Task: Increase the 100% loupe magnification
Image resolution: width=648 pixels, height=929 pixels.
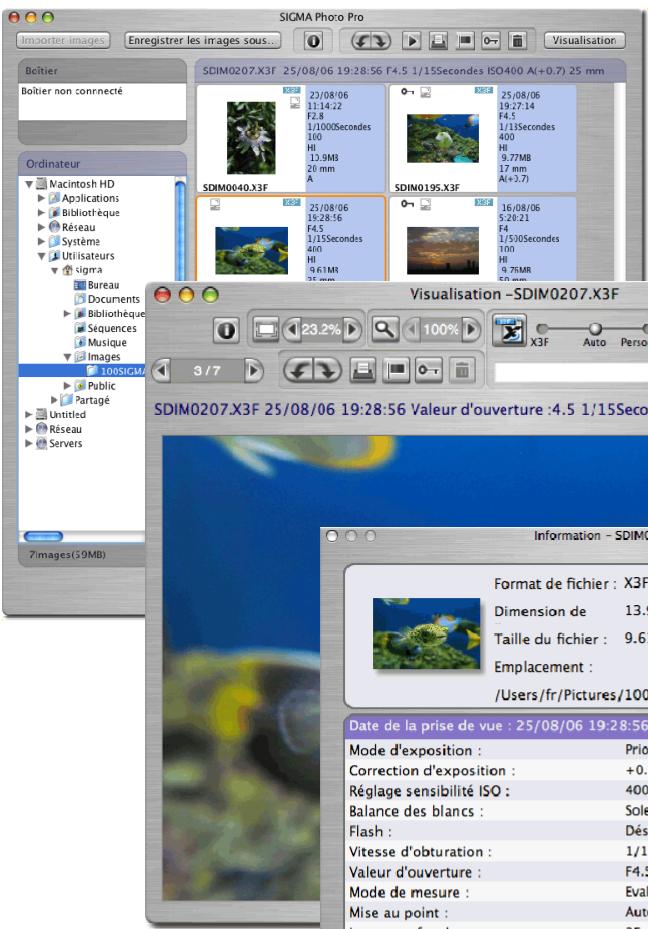Action: [x=471, y=329]
